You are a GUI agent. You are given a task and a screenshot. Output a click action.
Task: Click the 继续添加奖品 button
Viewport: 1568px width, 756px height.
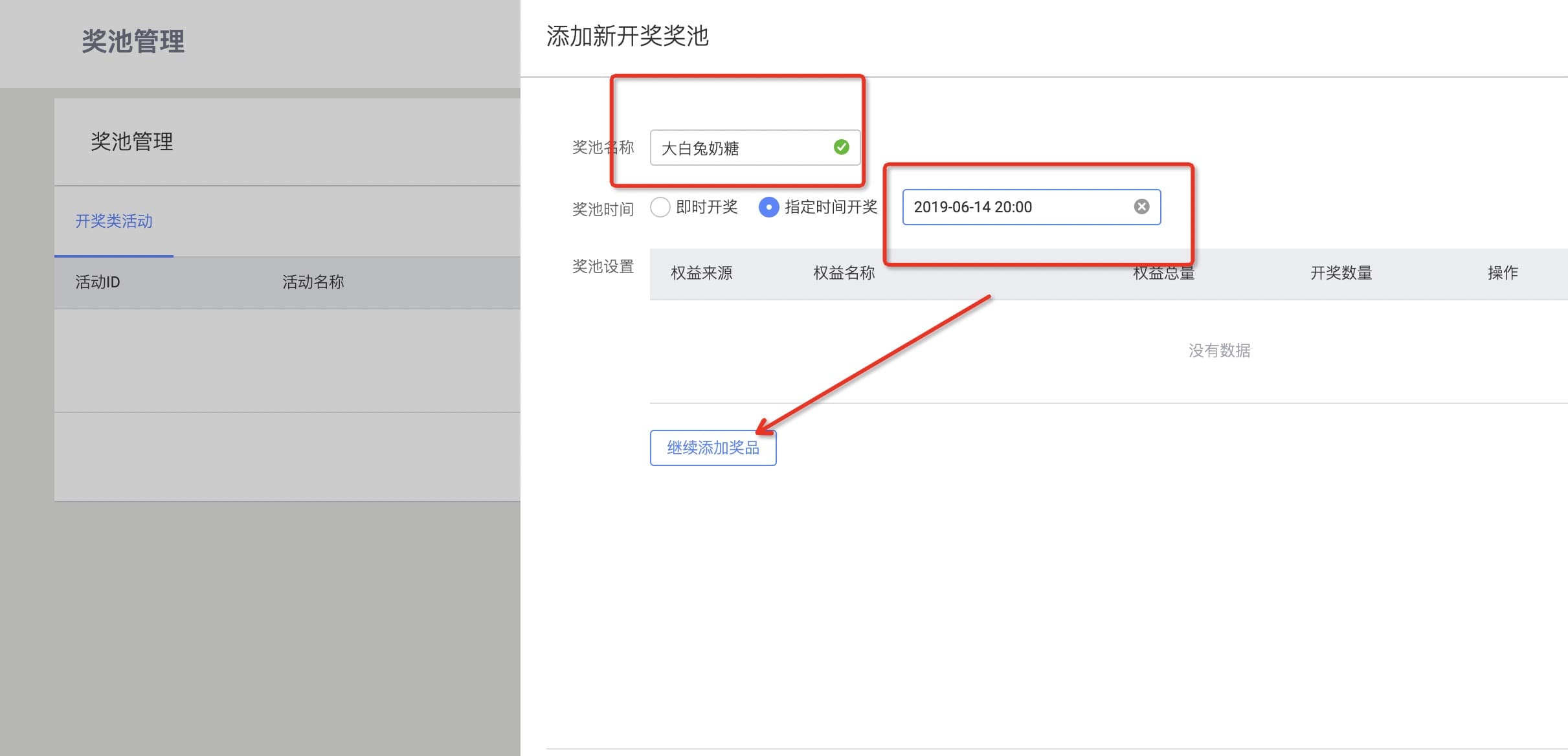click(713, 447)
